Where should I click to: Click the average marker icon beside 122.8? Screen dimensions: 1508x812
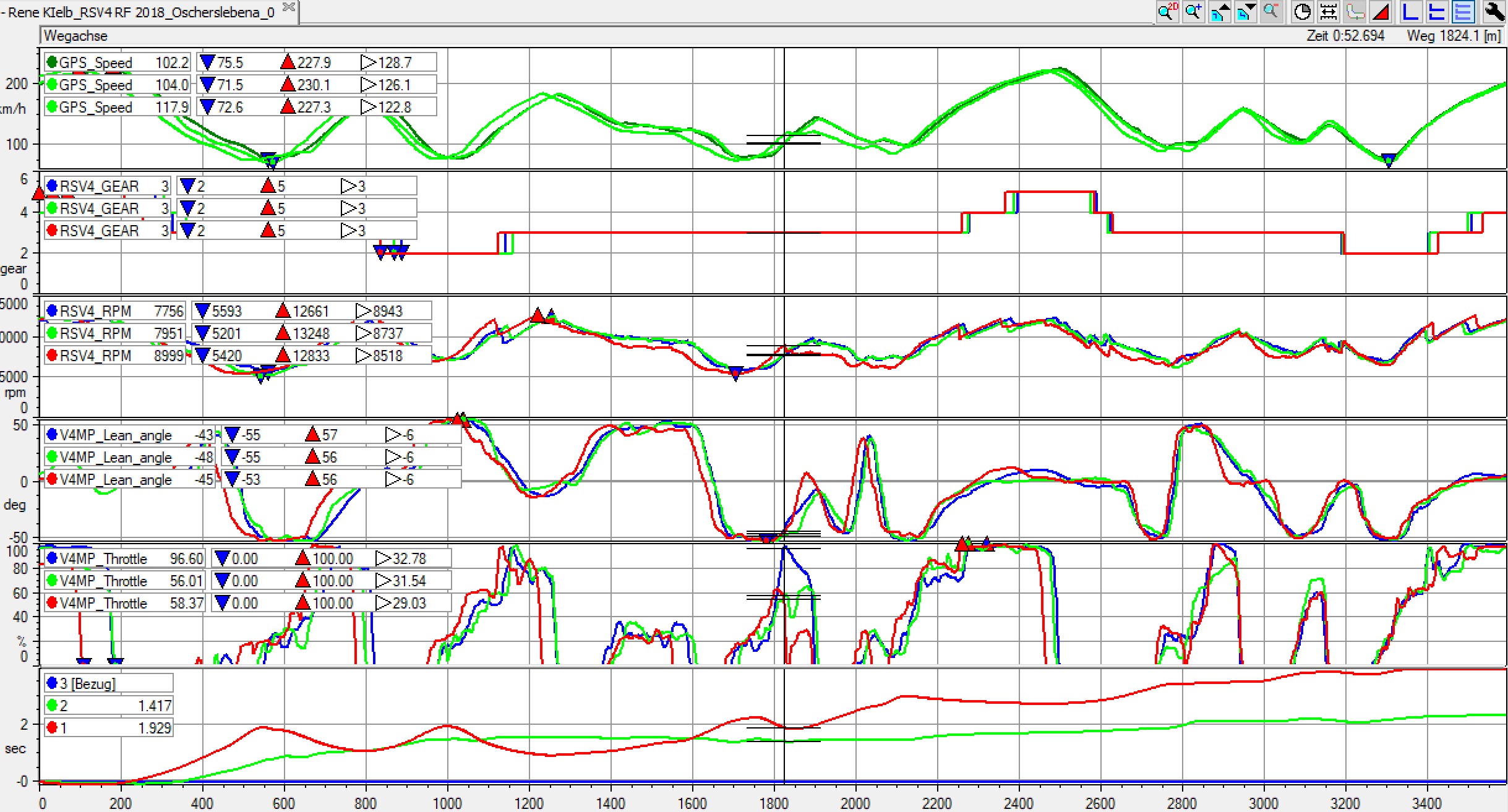369,107
